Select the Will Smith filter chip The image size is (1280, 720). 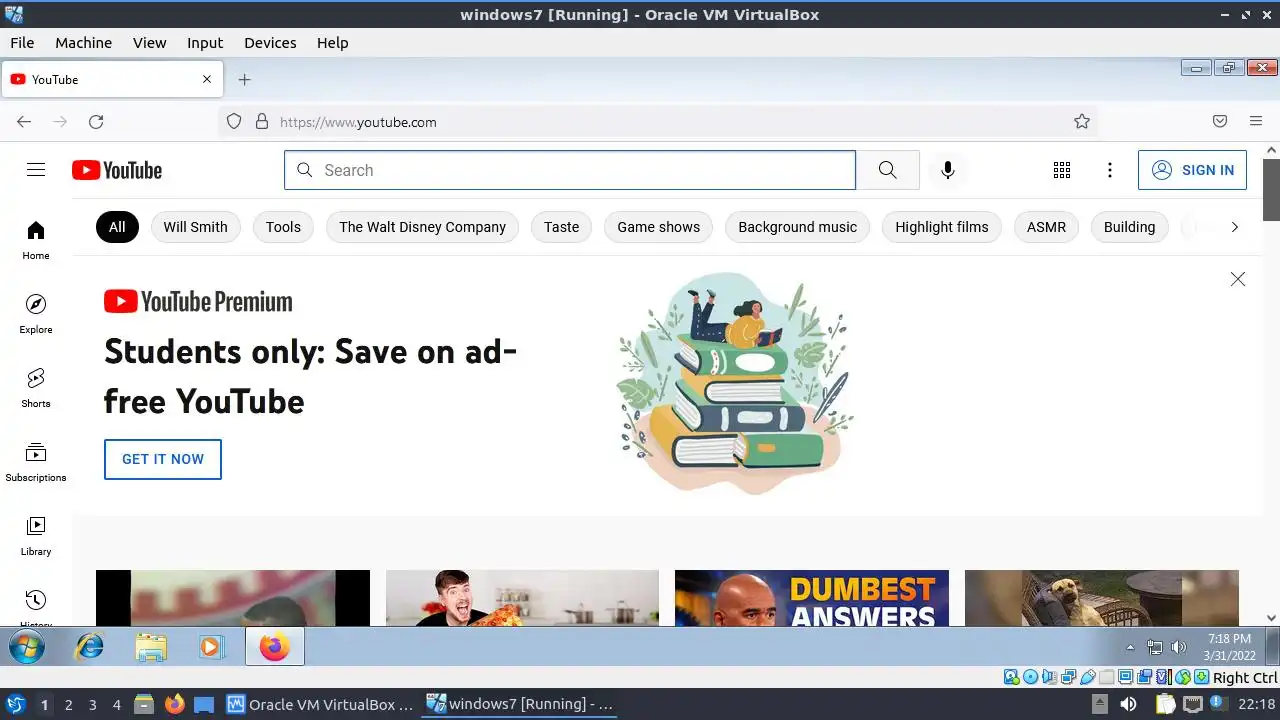[196, 227]
